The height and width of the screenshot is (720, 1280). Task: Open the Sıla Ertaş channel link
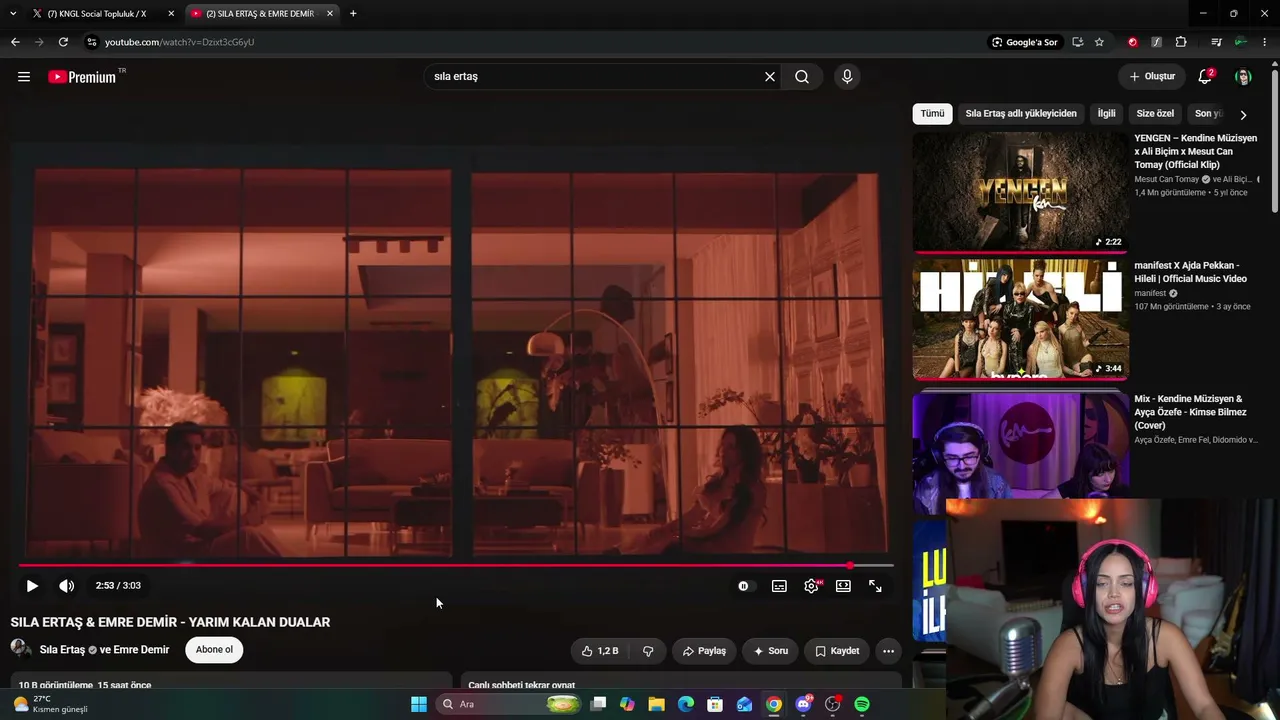click(x=62, y=650)
